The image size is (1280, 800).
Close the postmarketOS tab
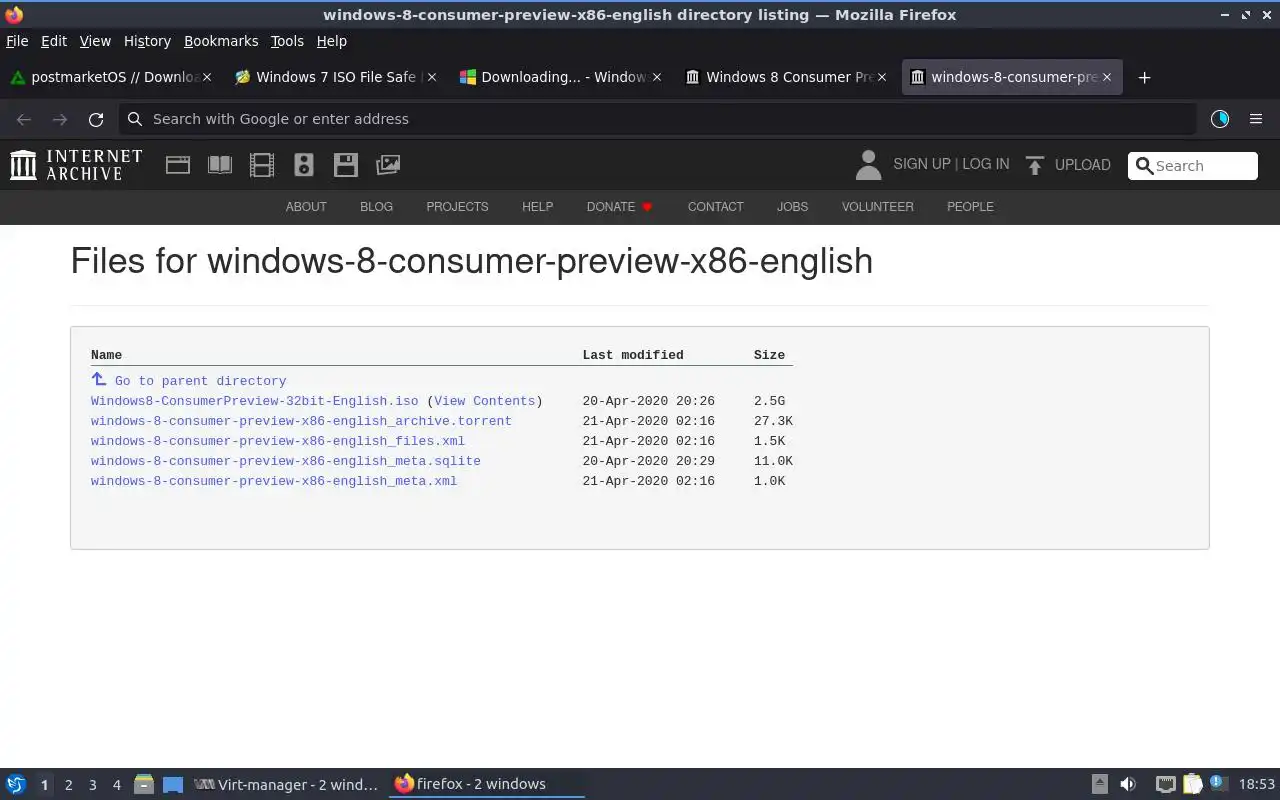pyautogui.click(x=207, y=77)
